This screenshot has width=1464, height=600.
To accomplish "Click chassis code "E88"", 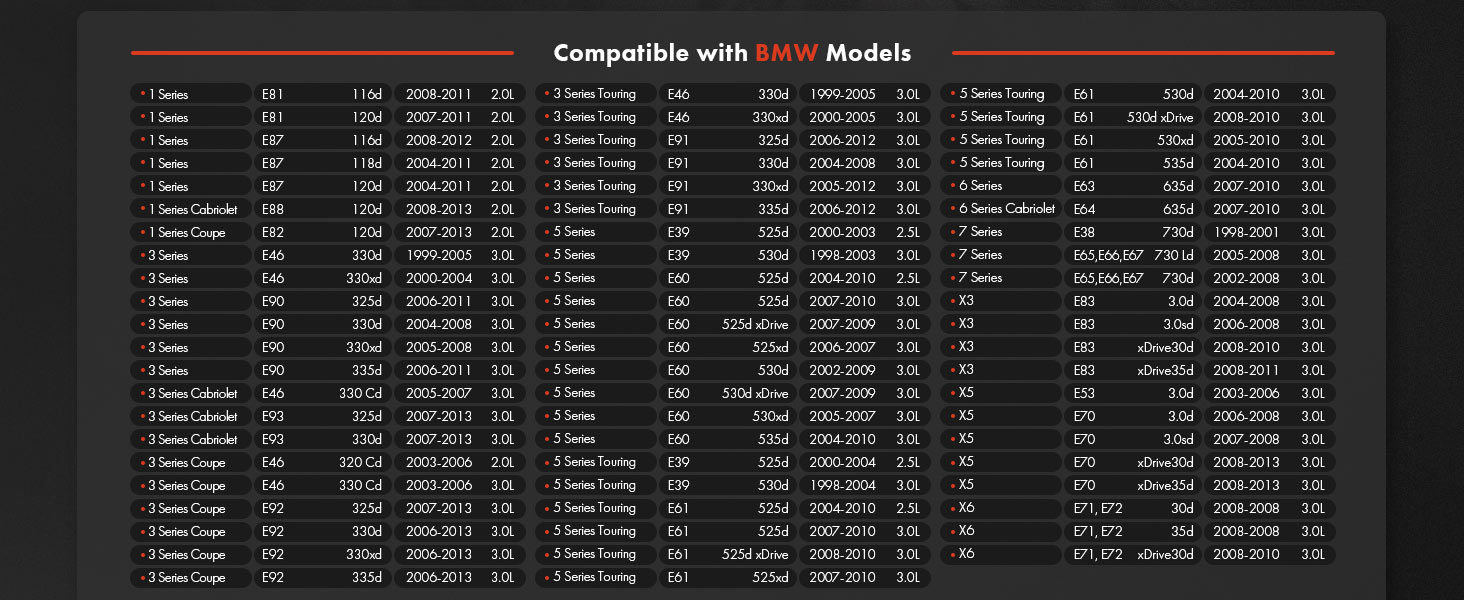I will click(273, 209).
